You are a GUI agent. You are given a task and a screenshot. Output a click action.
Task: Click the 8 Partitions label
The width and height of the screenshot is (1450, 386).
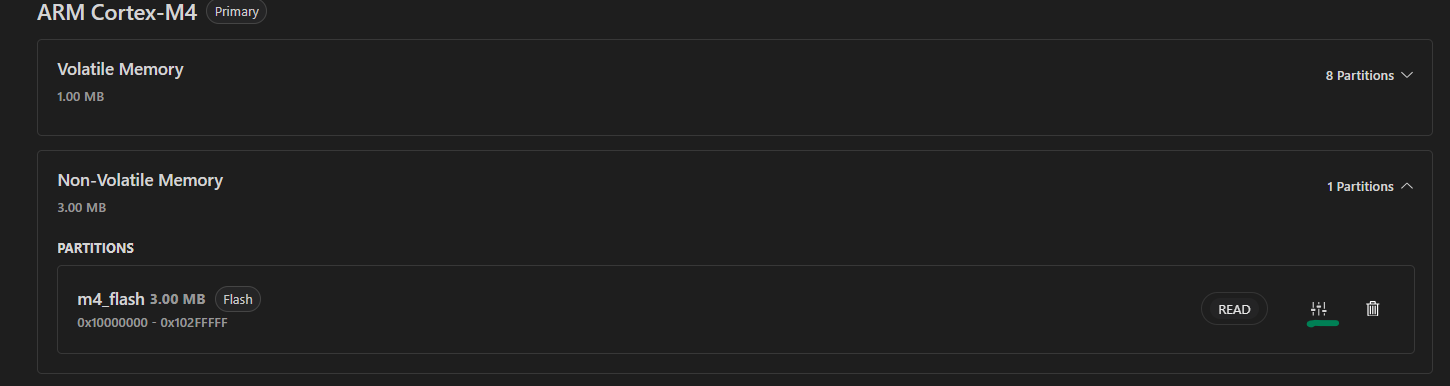point(1359,76)
